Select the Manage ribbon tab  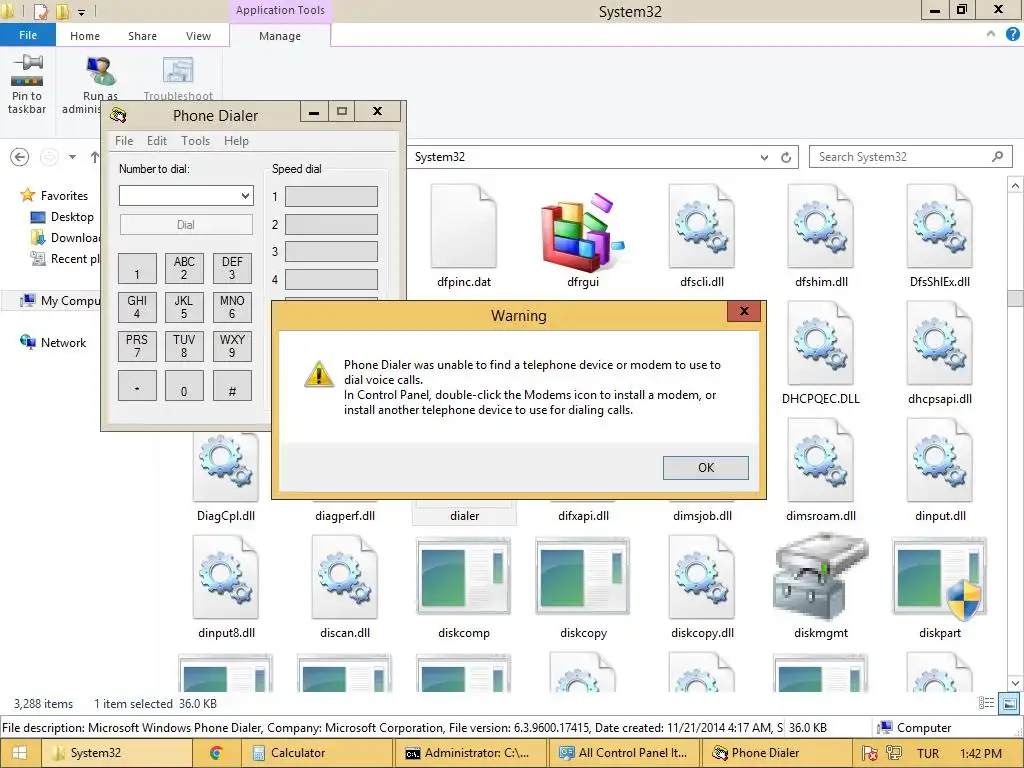point(280,36)
